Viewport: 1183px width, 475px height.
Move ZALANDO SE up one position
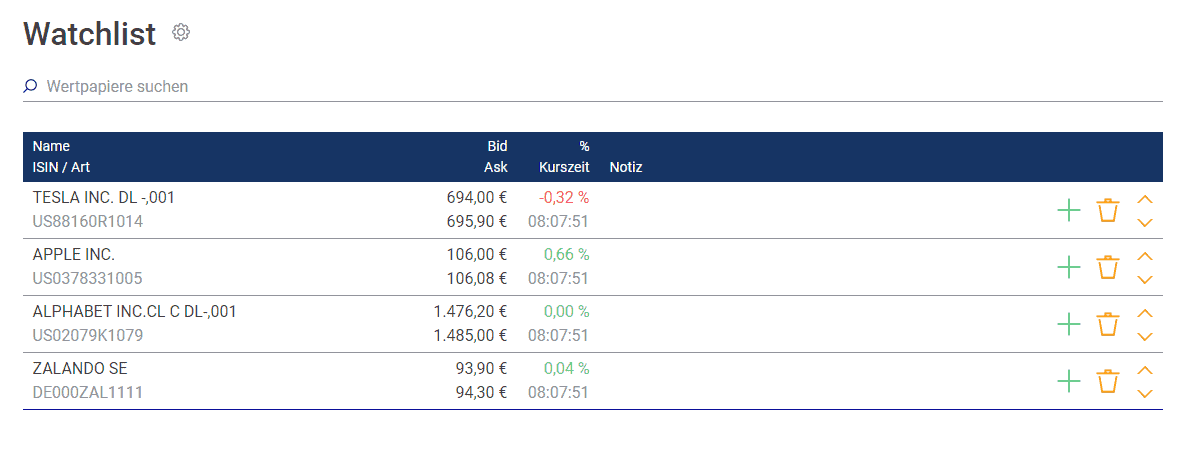pos(1145,369)
